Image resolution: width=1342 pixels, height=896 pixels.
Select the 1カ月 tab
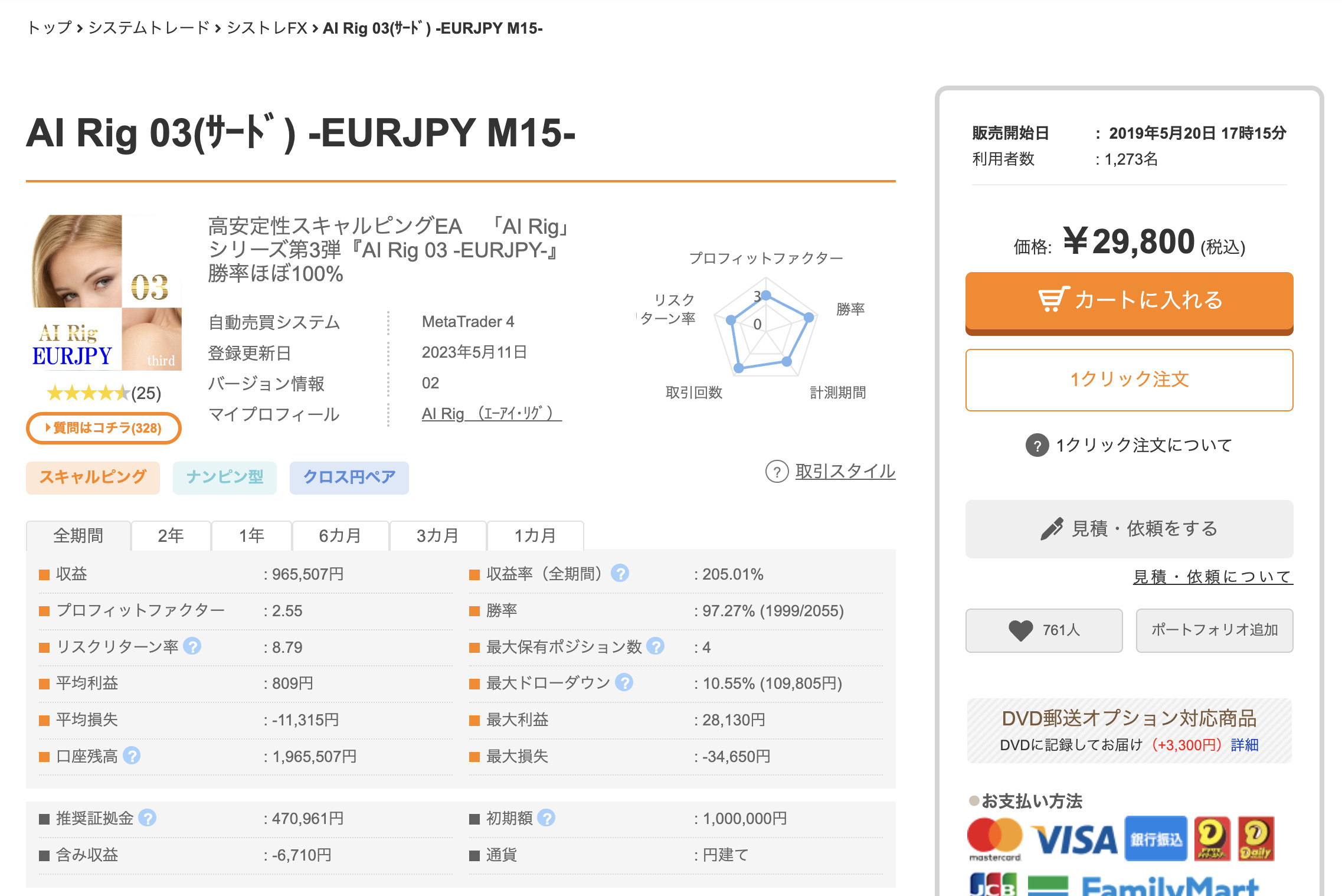click(x=535, y=536)
